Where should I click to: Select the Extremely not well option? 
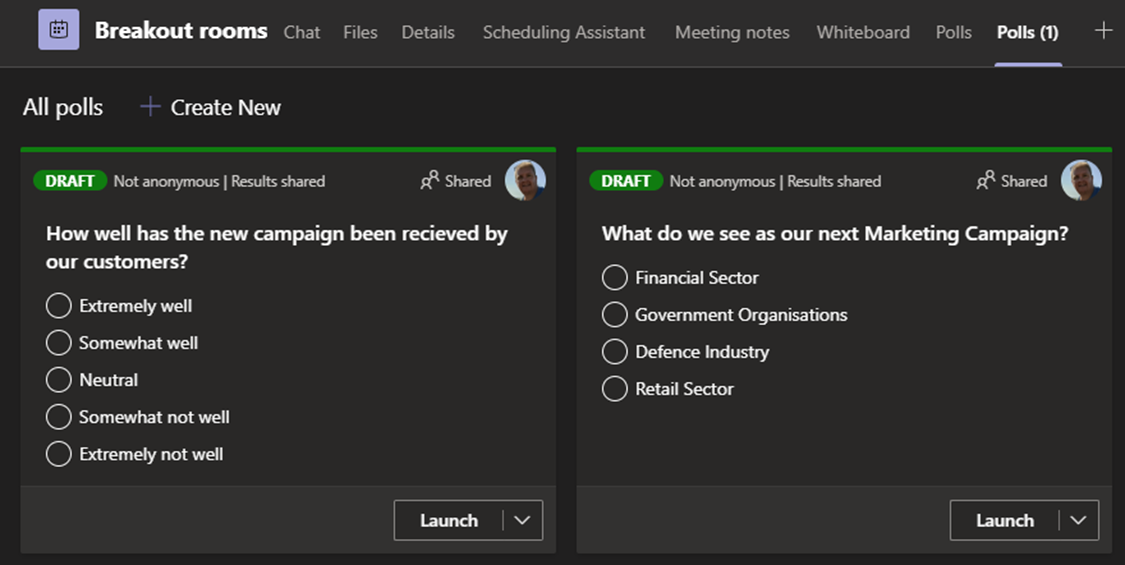pyautogui.click(x=59, y=454)
